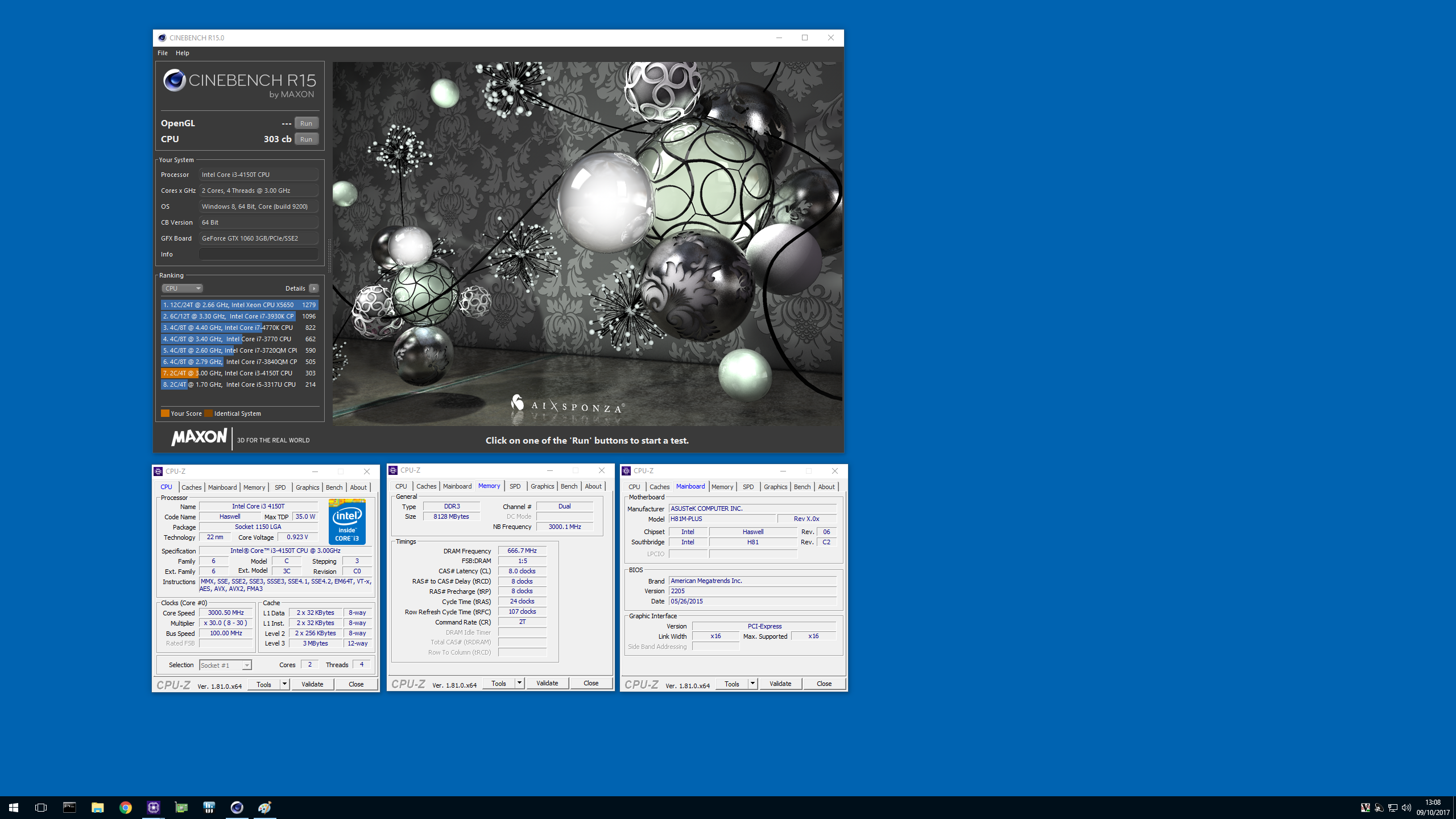Switch to Caches tab in CPU-Z CPU window
The width and height of the screenshot is (1456, 819).
pyautogui.click(x=192, y=487)
